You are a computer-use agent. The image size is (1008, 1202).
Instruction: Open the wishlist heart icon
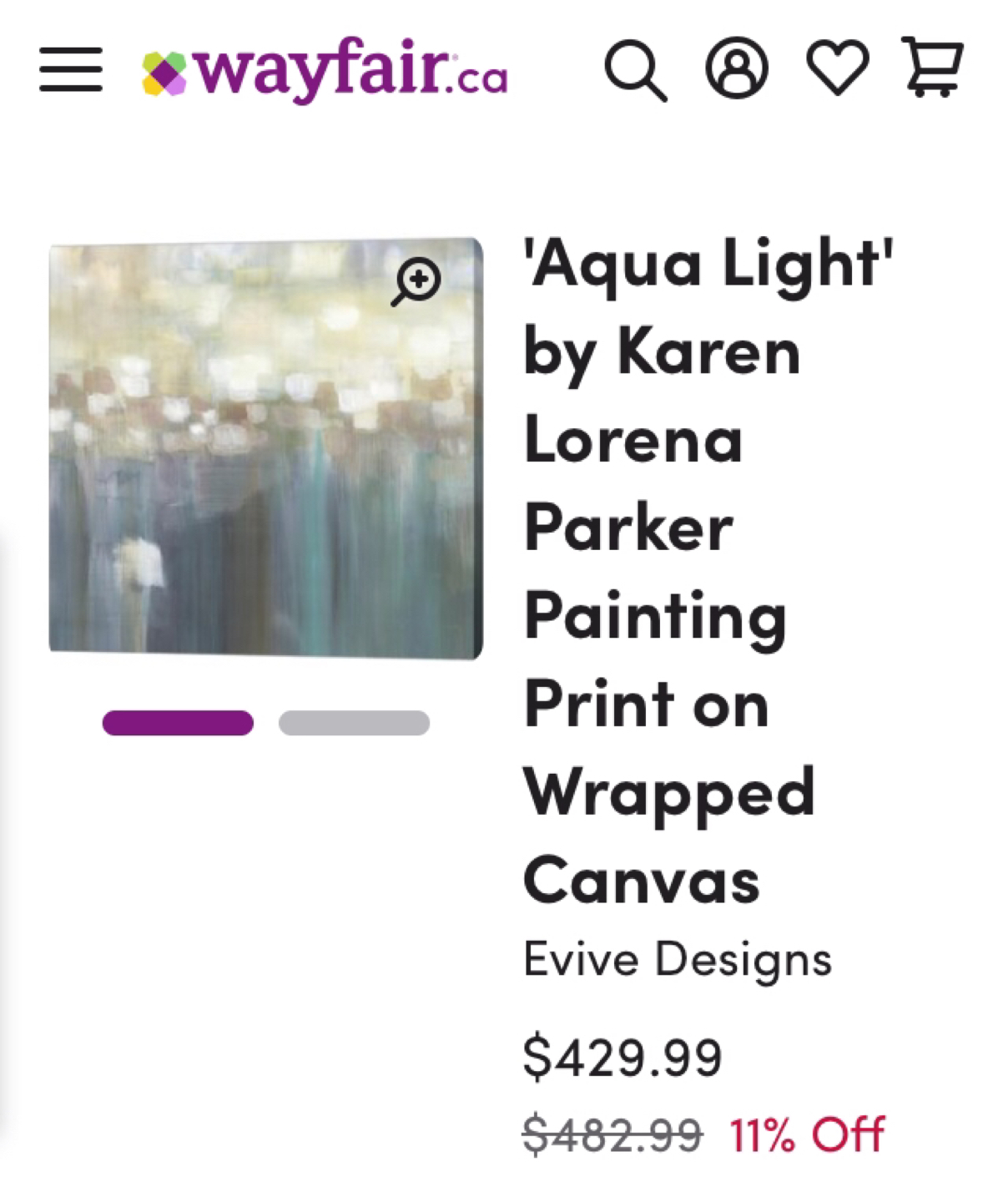(x=837, y=68)
